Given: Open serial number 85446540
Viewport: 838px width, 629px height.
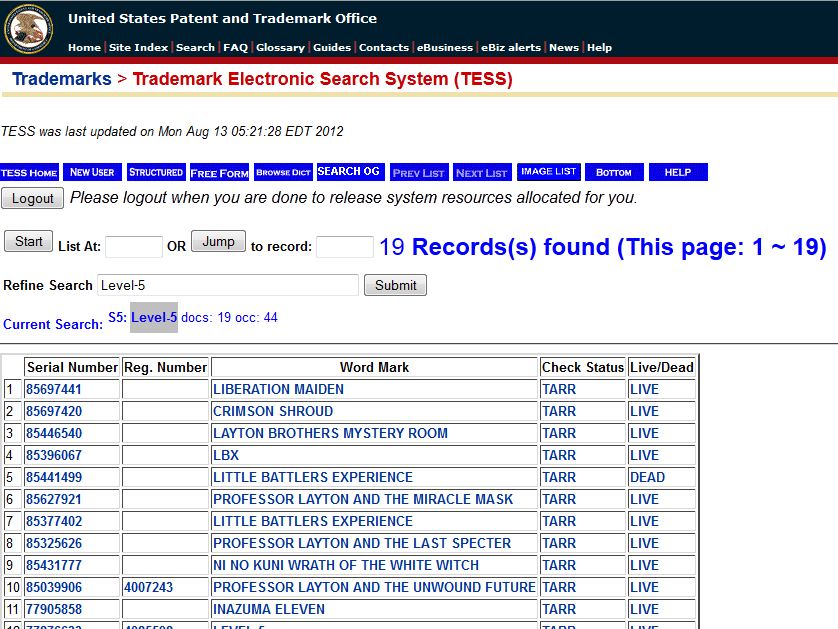Looking at the screenshot, I should click(x=54, y=433).
